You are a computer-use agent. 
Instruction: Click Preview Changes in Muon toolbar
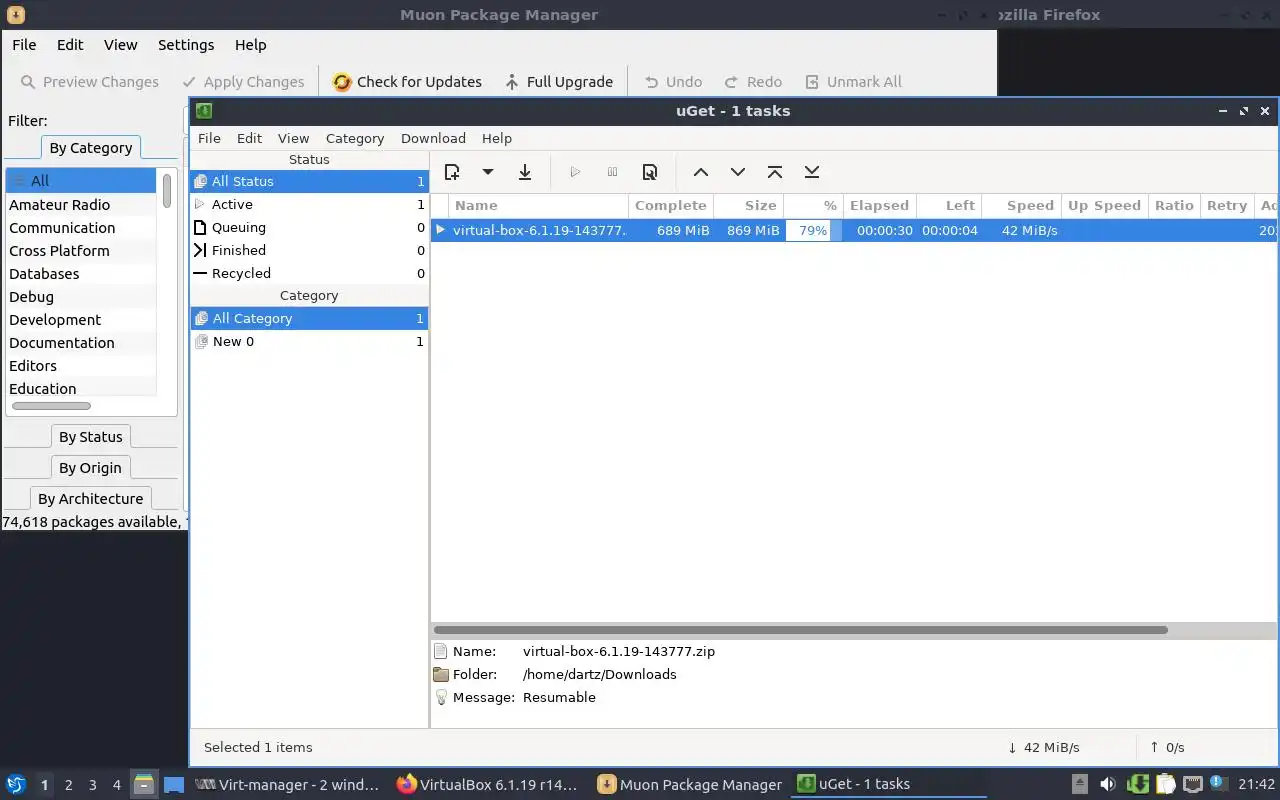point(89,82)
